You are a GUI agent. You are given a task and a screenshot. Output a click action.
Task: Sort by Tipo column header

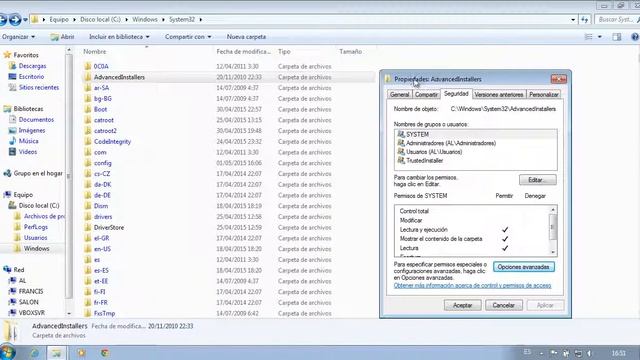coord(284,51)
